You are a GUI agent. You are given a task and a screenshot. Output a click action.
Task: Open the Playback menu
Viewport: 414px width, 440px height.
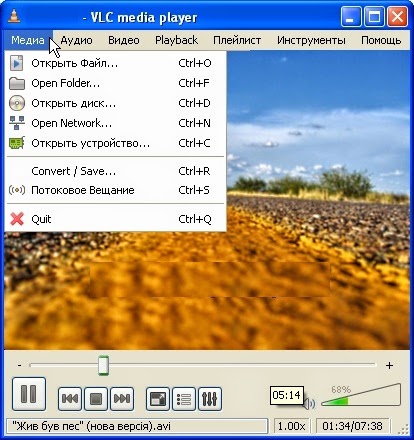tap(176, 40)
